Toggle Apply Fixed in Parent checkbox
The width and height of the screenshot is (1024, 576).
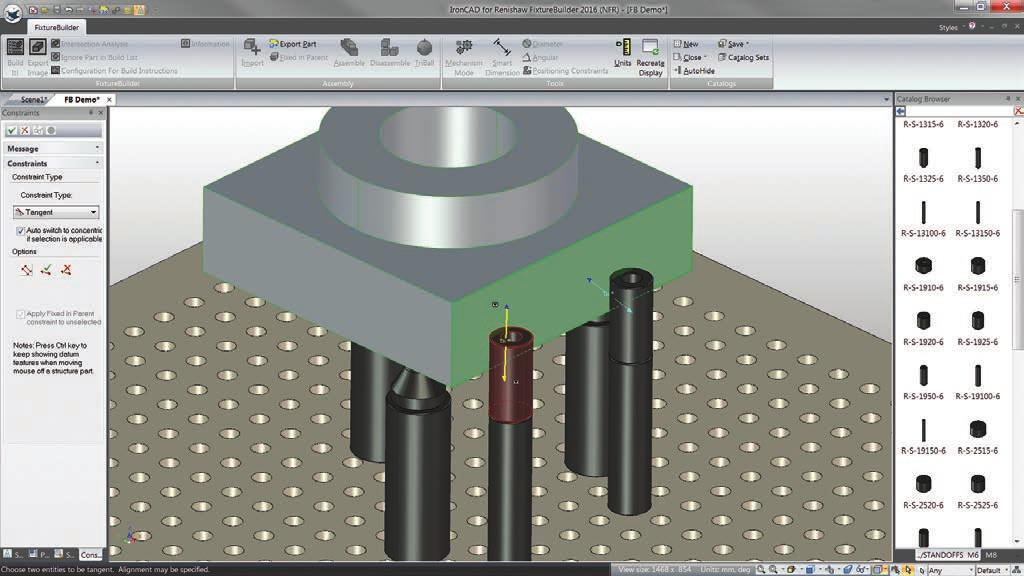click(20, 314)
